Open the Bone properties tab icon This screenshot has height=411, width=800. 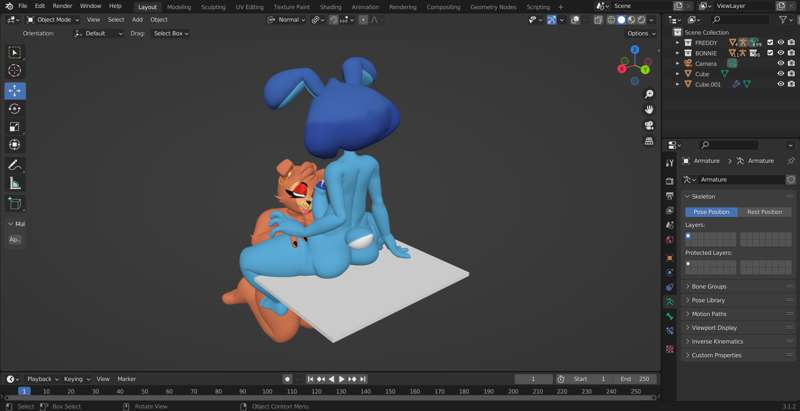coord(670,317)
